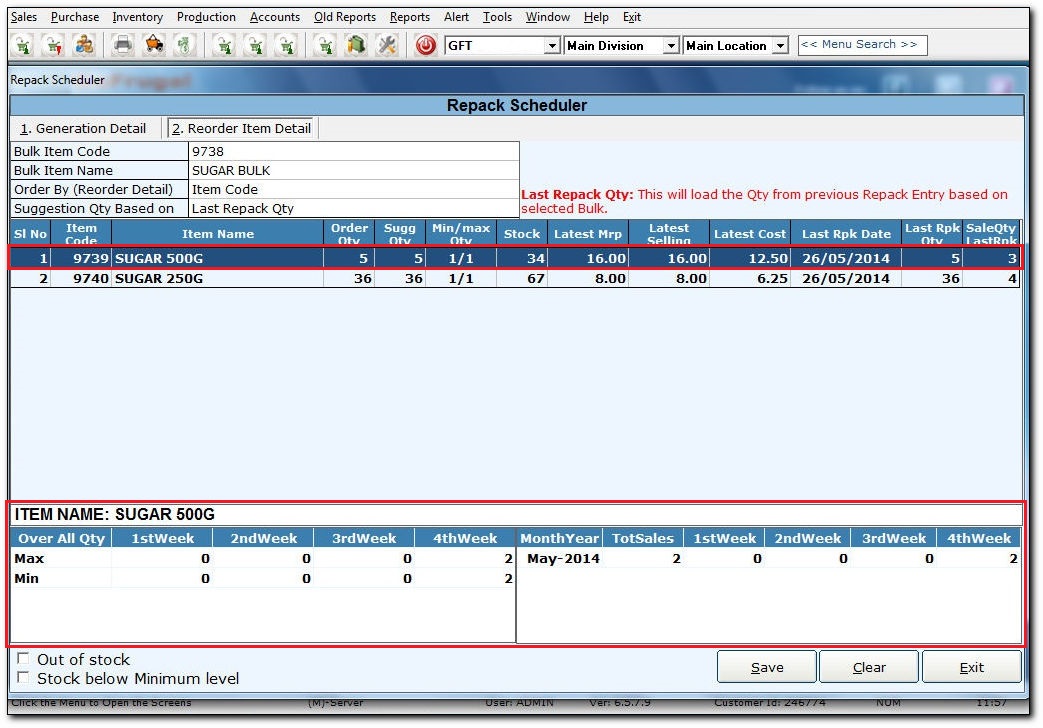Click the Clear button
The height and width of the screenshot is (728, 1043).
[x=868, y=667]
